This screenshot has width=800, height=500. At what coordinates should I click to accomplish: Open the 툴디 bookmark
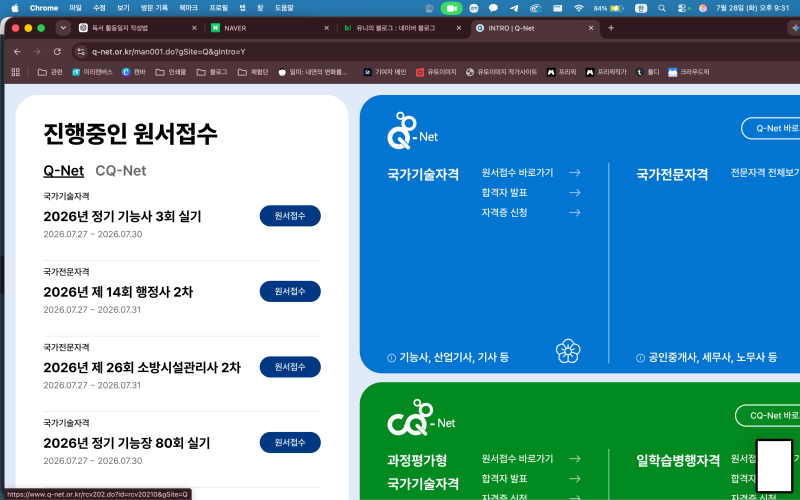pyautogui.click(x=648, y=72)
